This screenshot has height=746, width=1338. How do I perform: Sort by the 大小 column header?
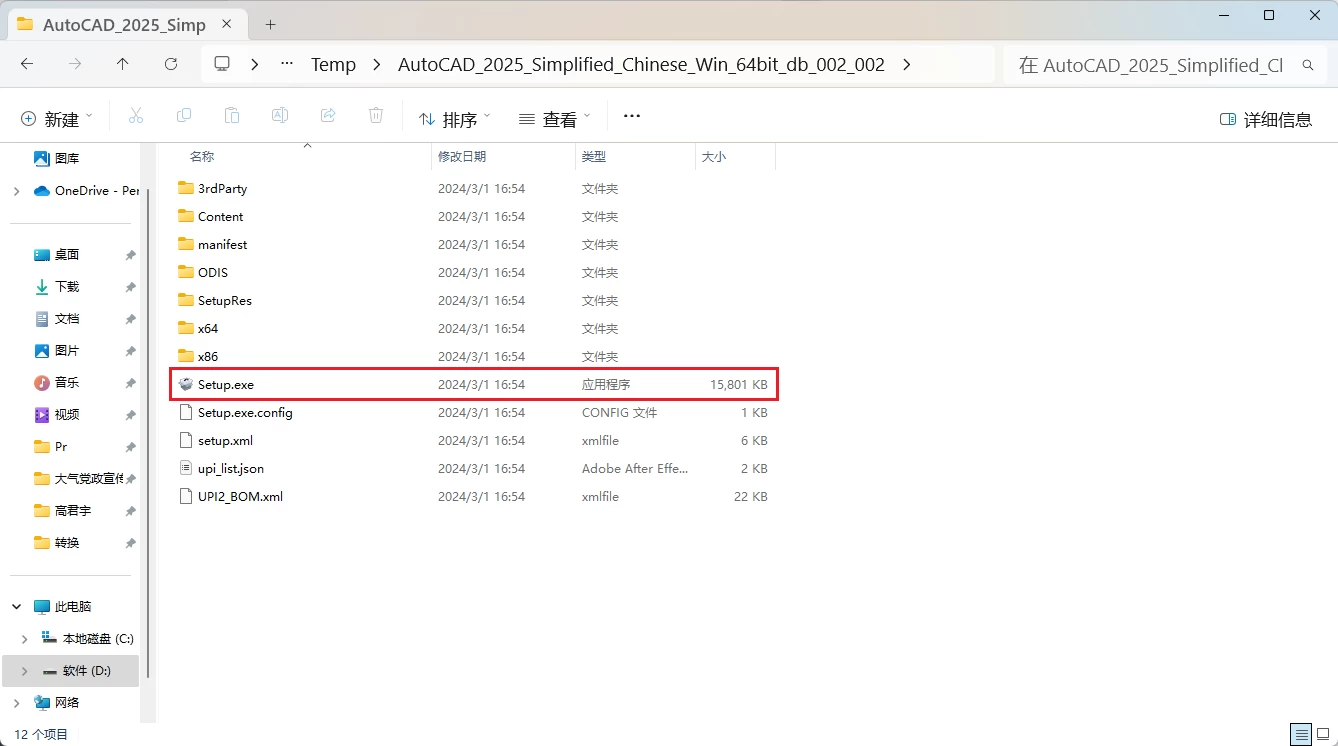click(x=714, y=157)
